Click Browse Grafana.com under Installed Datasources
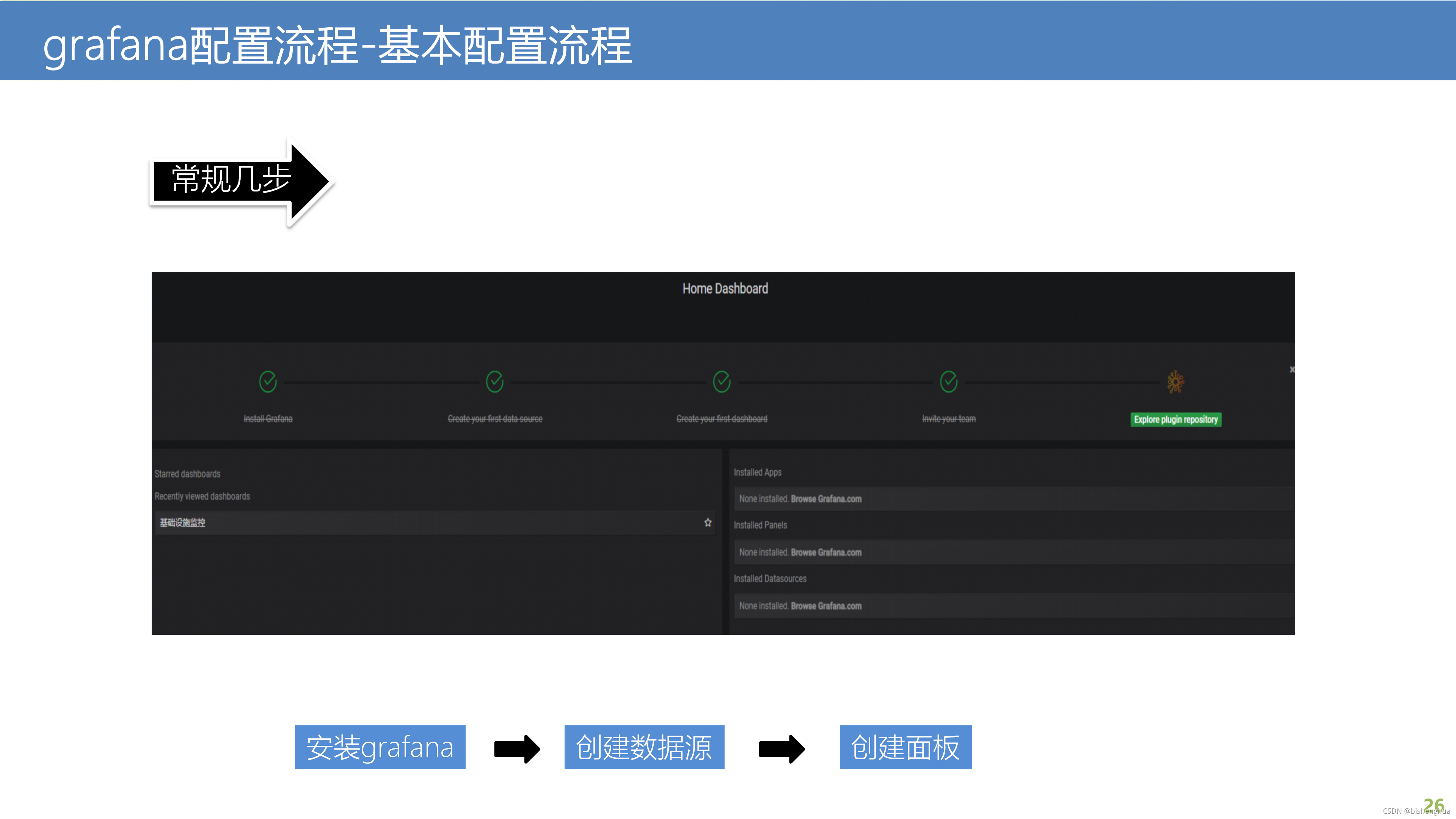The image size is (1456, 819). click(x=826, y=606)
